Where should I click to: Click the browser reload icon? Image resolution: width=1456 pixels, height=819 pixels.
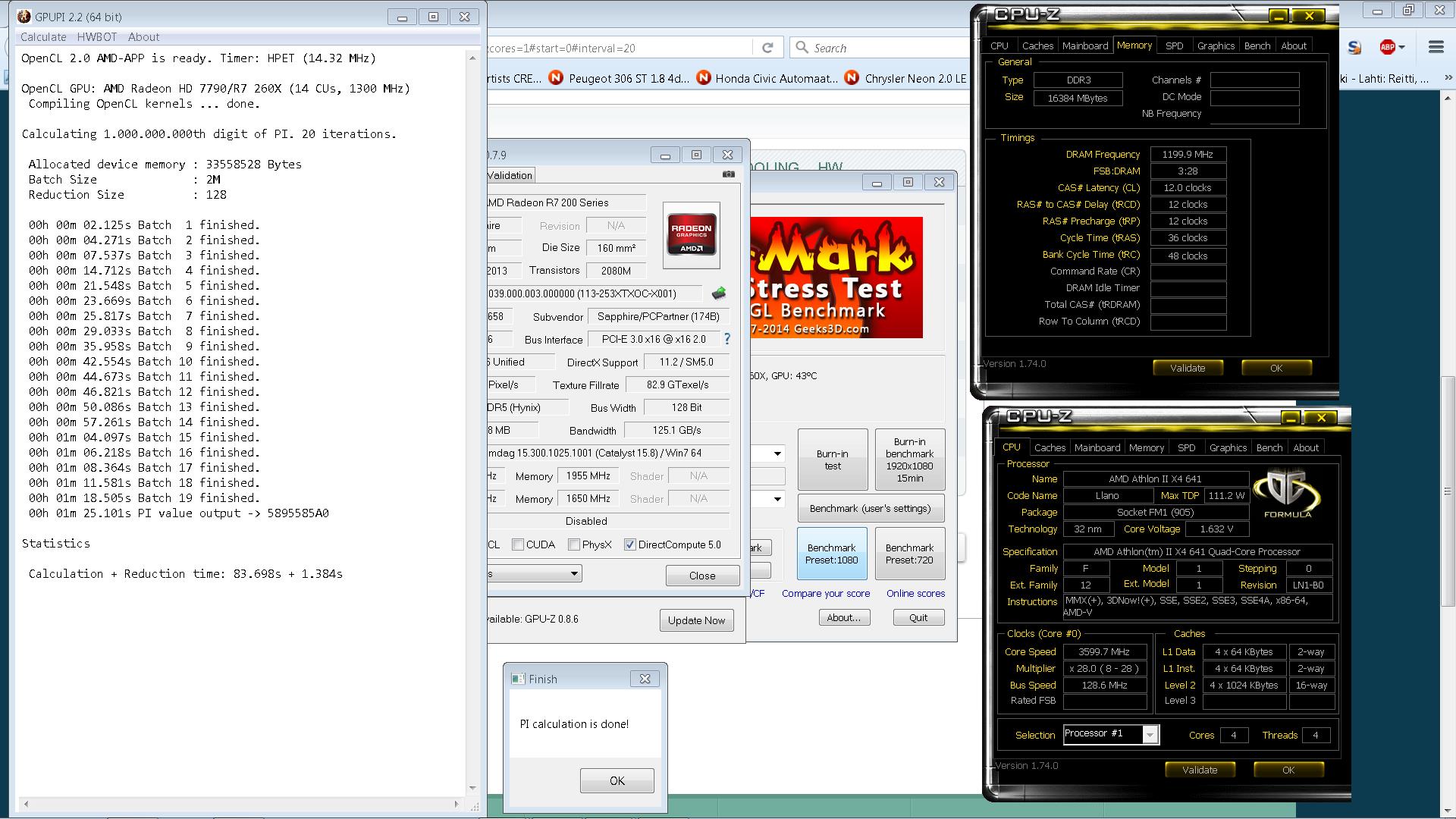tap(767, 48)
